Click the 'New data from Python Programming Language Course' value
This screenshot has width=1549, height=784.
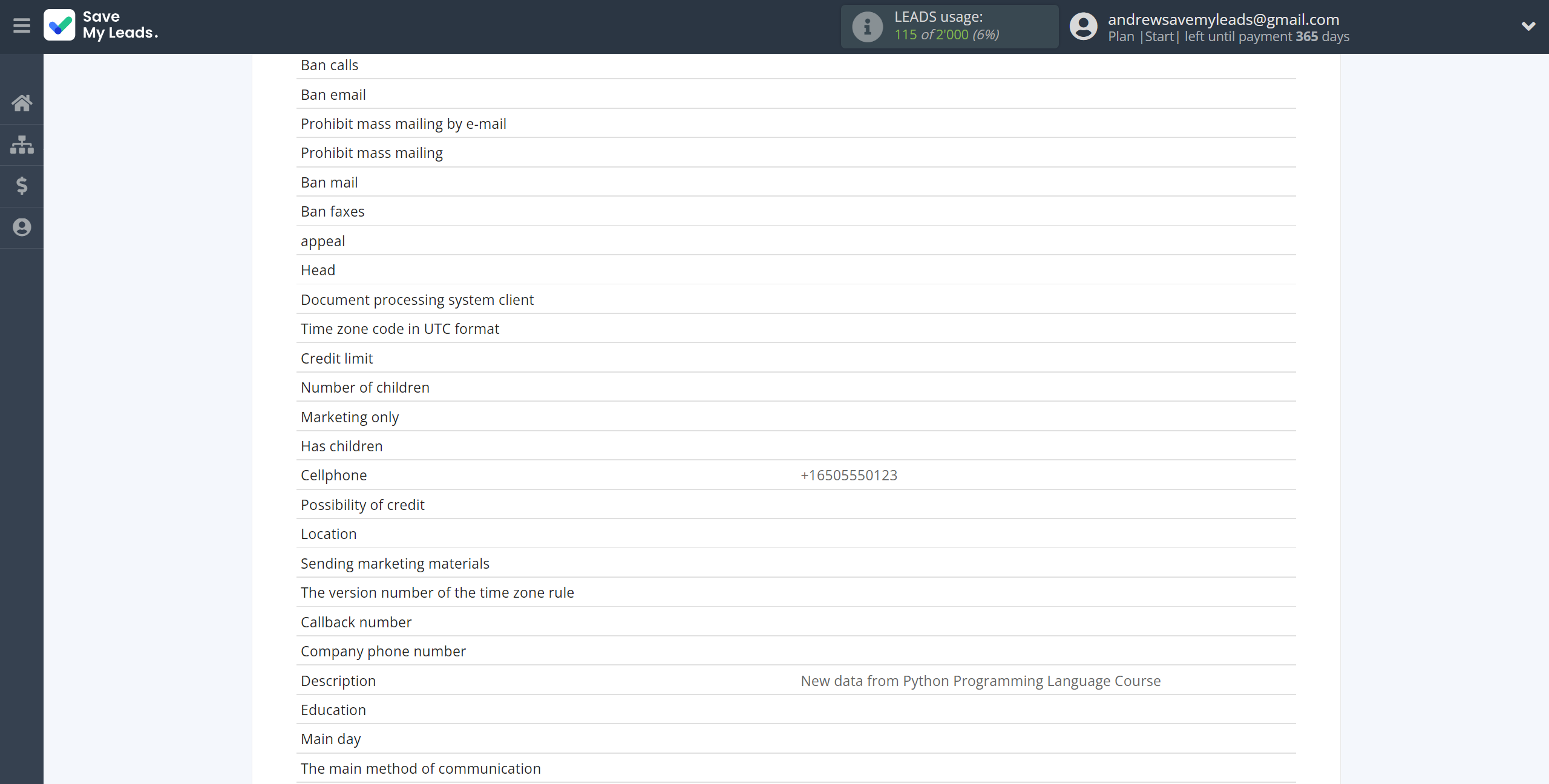980,681
